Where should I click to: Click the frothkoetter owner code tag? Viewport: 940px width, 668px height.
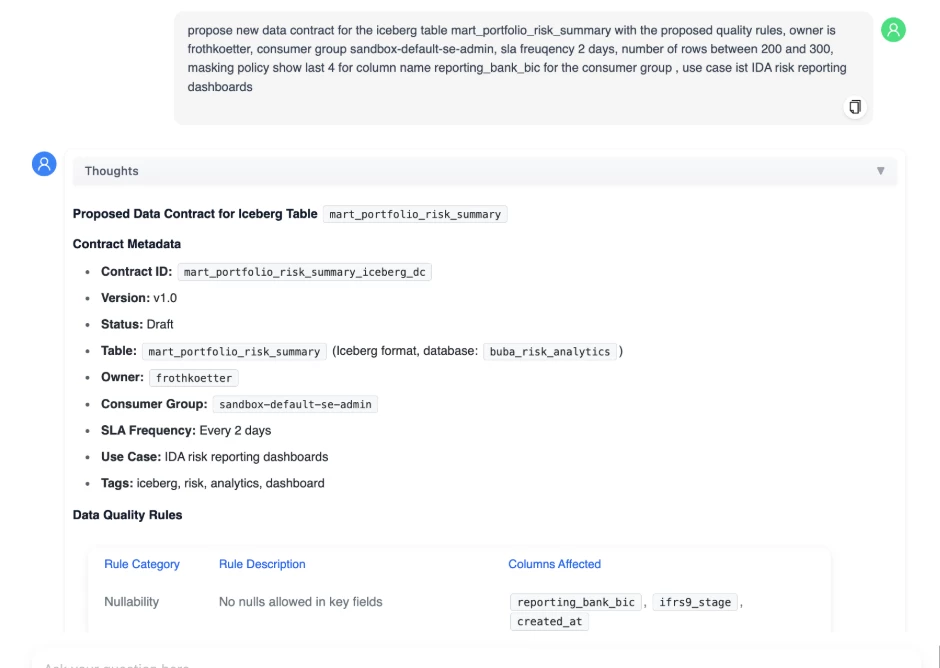pos(194,378)
